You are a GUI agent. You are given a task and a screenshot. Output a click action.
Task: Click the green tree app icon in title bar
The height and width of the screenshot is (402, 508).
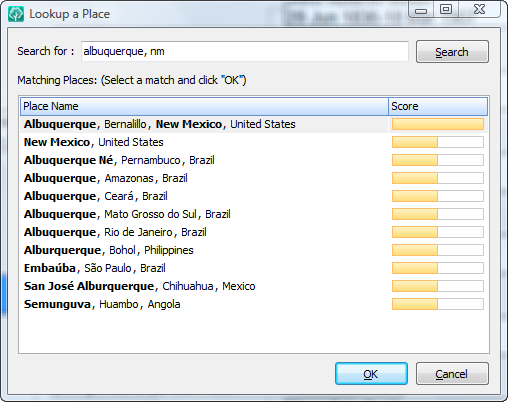(x=16, y=14)
